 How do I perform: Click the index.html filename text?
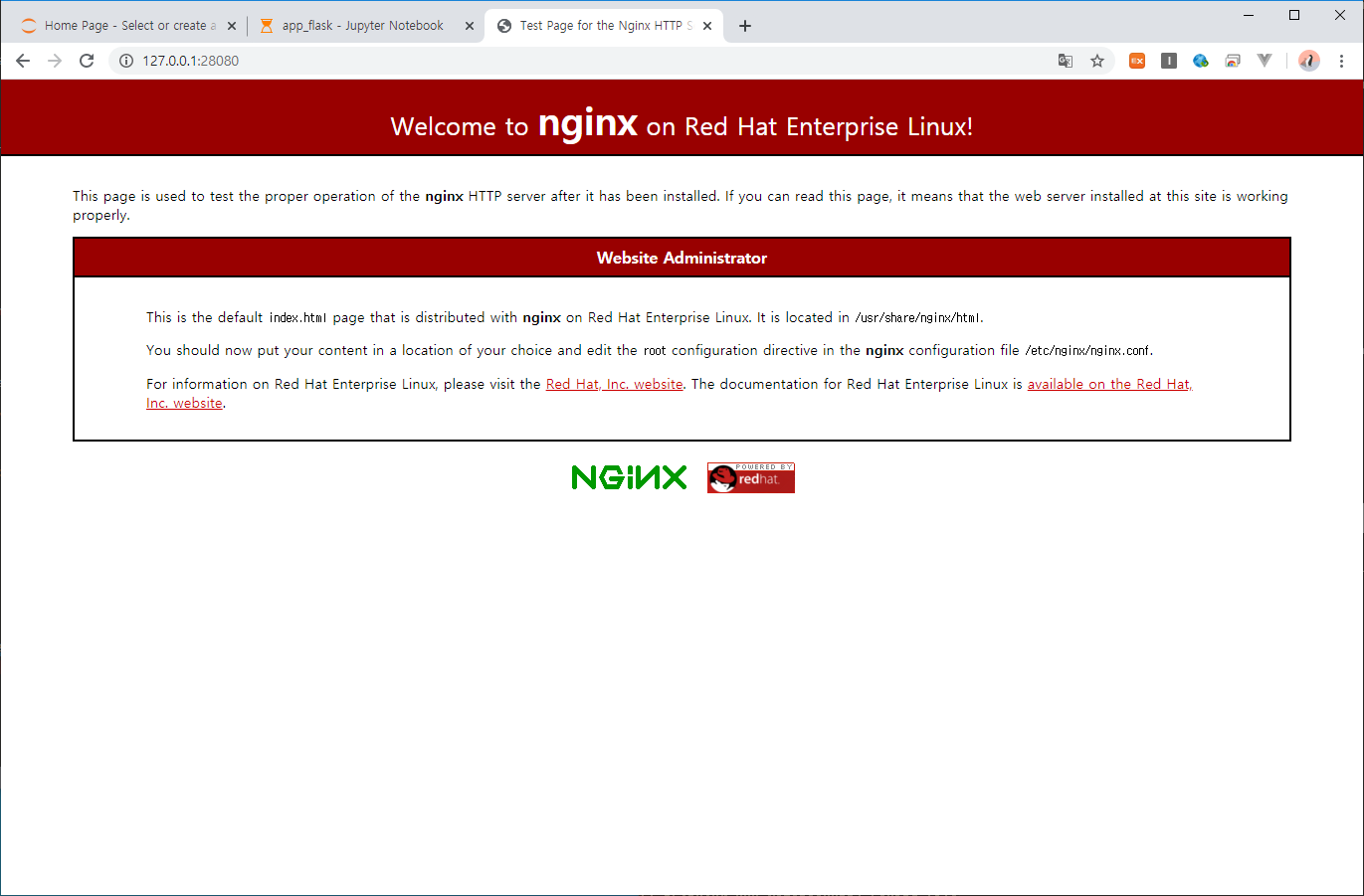tap(297, 318)
